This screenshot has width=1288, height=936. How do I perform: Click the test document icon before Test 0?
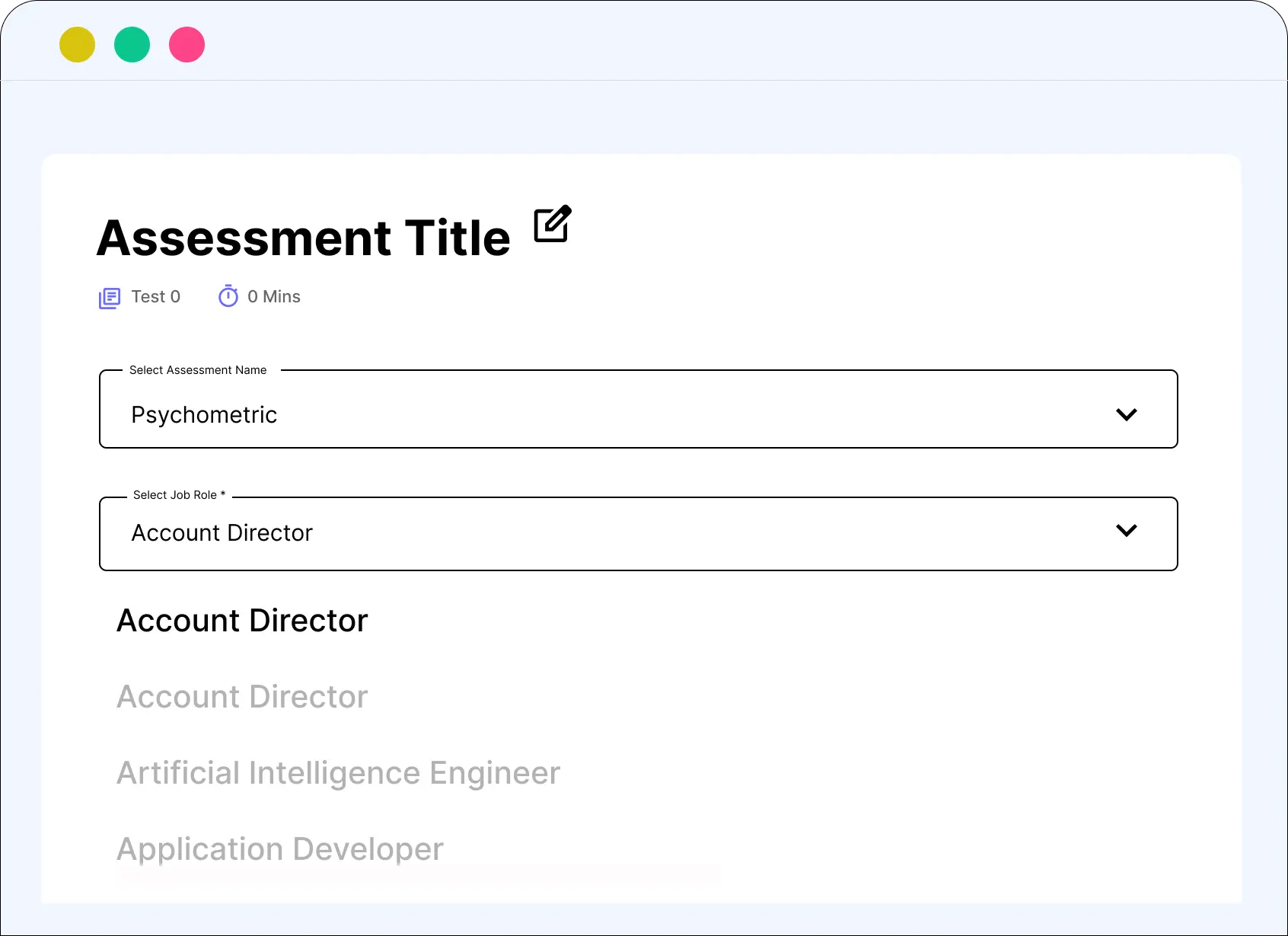[110, 298]
